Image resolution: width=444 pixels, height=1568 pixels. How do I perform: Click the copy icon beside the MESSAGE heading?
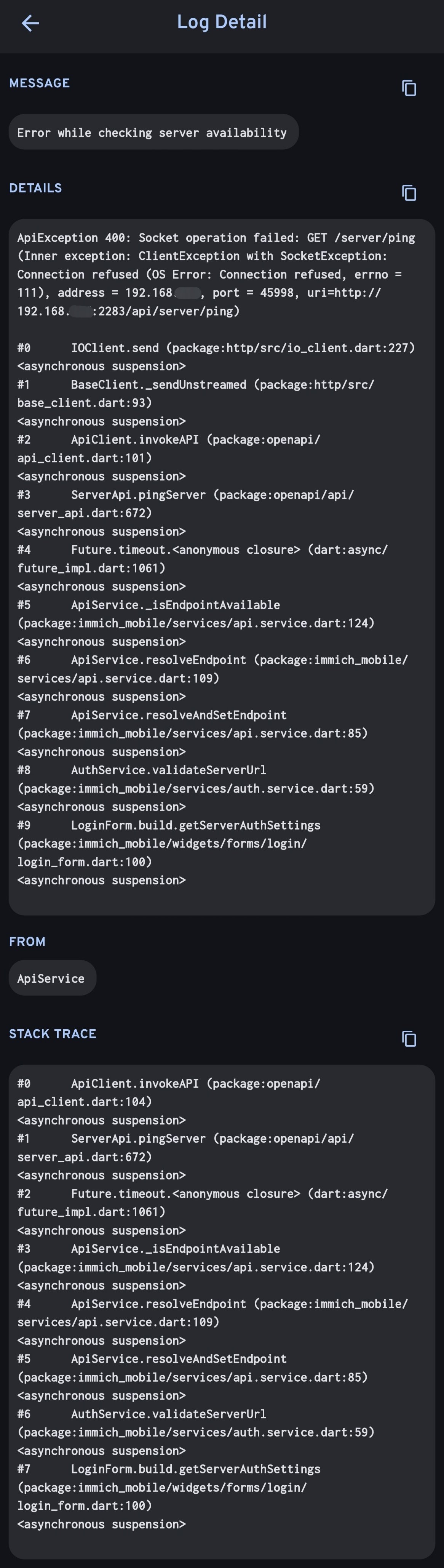pos(409,88)
